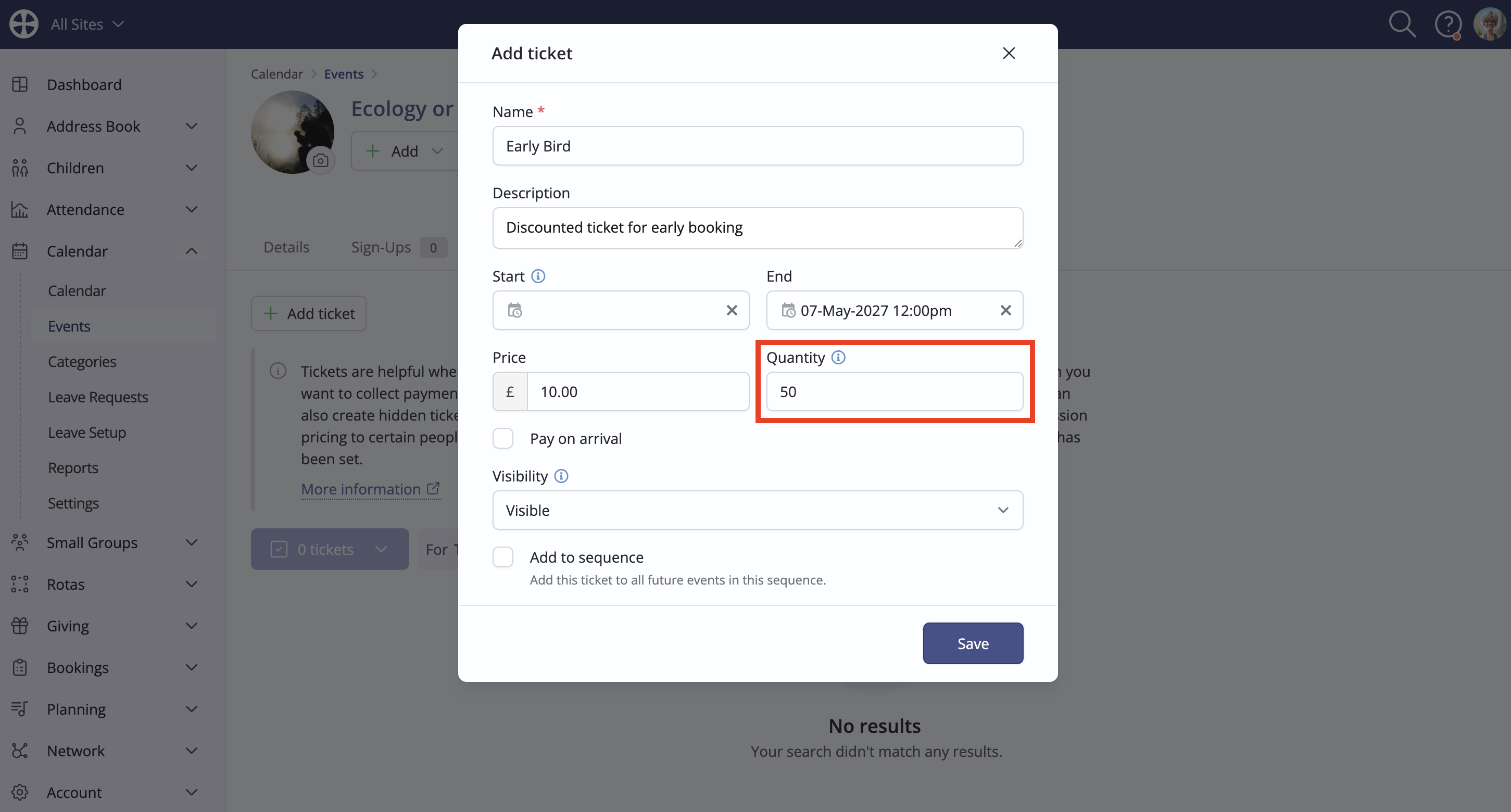Select Dashboard in the sidebar
This screenshot has height=812, width=1511.
pos(84,84)
